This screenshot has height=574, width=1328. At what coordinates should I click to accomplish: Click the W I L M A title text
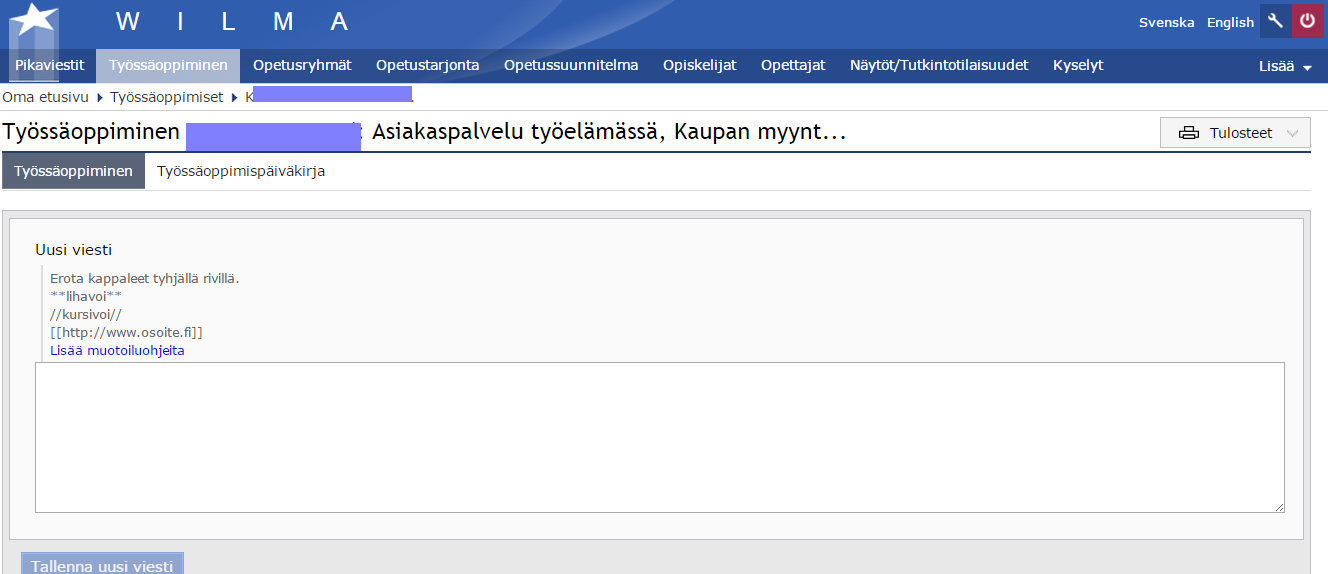(232, 21)
